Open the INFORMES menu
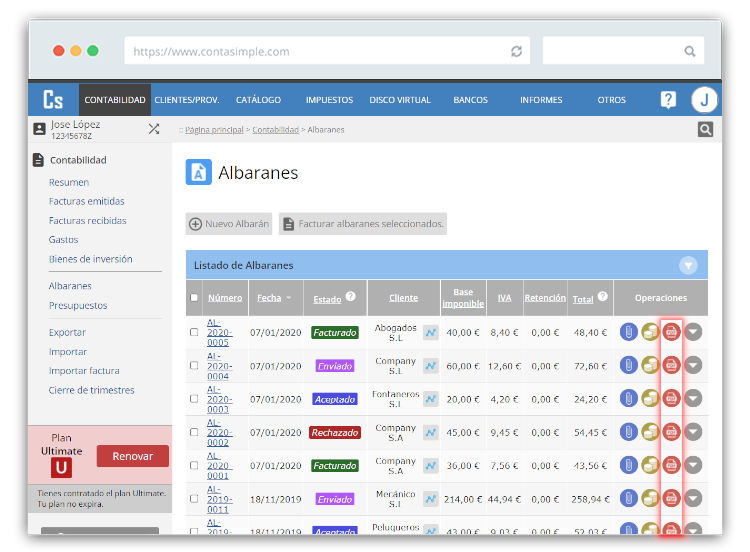Image resolution: width=750 pixels, height=552 pixels. (541, 99)
